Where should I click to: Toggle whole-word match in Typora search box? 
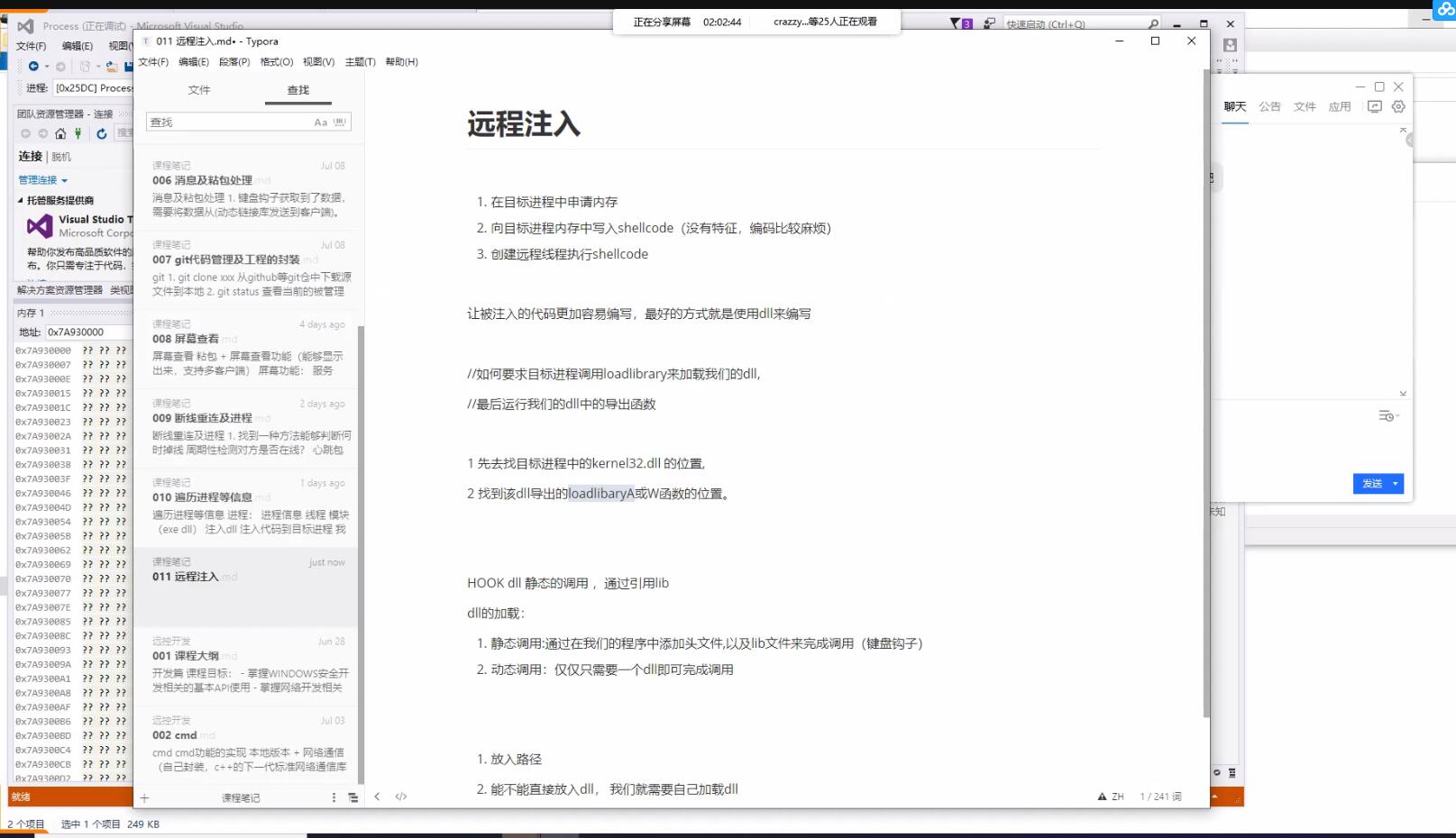pos(340,123)
